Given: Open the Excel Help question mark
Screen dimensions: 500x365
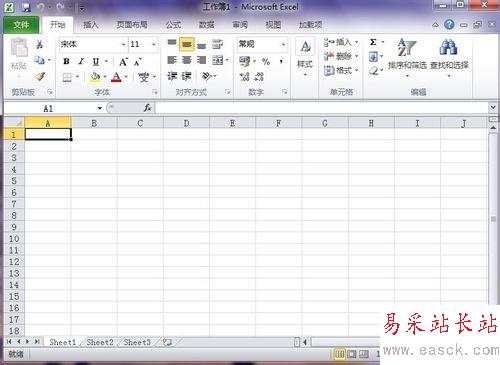Looking at the screenshot, I should tap(449, 24).
